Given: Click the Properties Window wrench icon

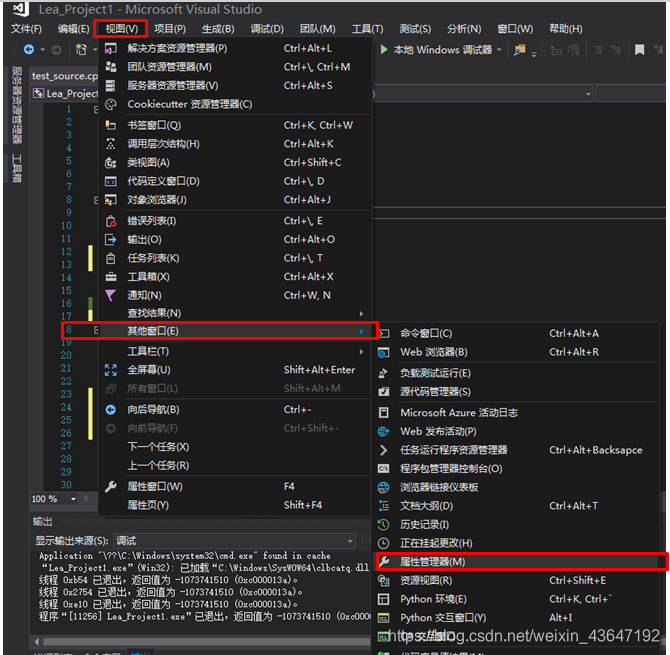Looking at the screenshot, I should 111,486.
